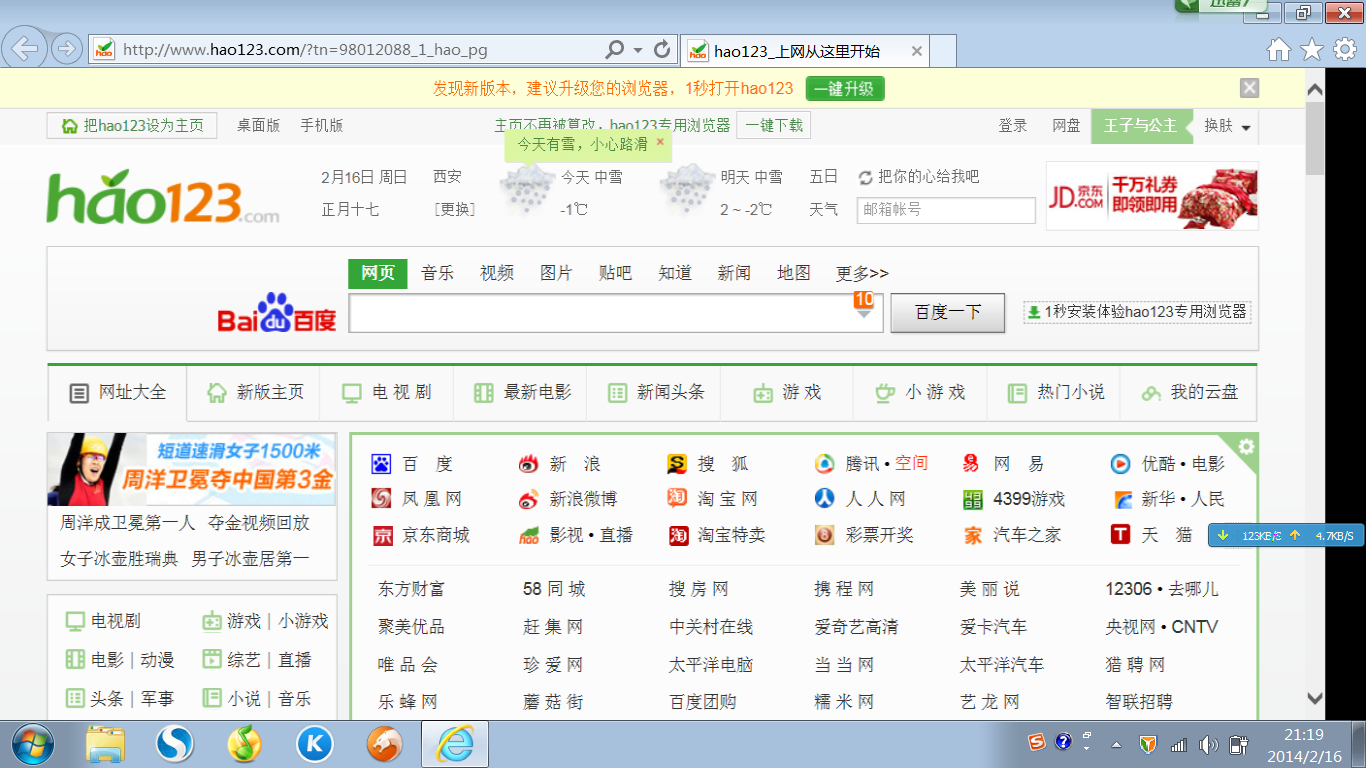Click the 登录 link
The height and width of the screenshot is (768, 1366).
(x=1013, y=125)
